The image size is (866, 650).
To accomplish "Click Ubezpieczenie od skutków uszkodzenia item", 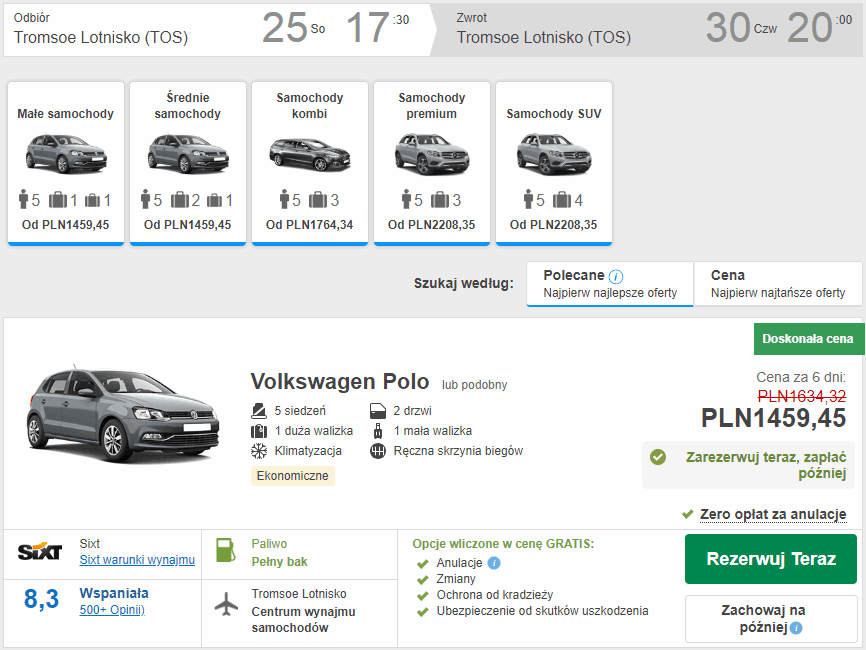I will (542, 611).
